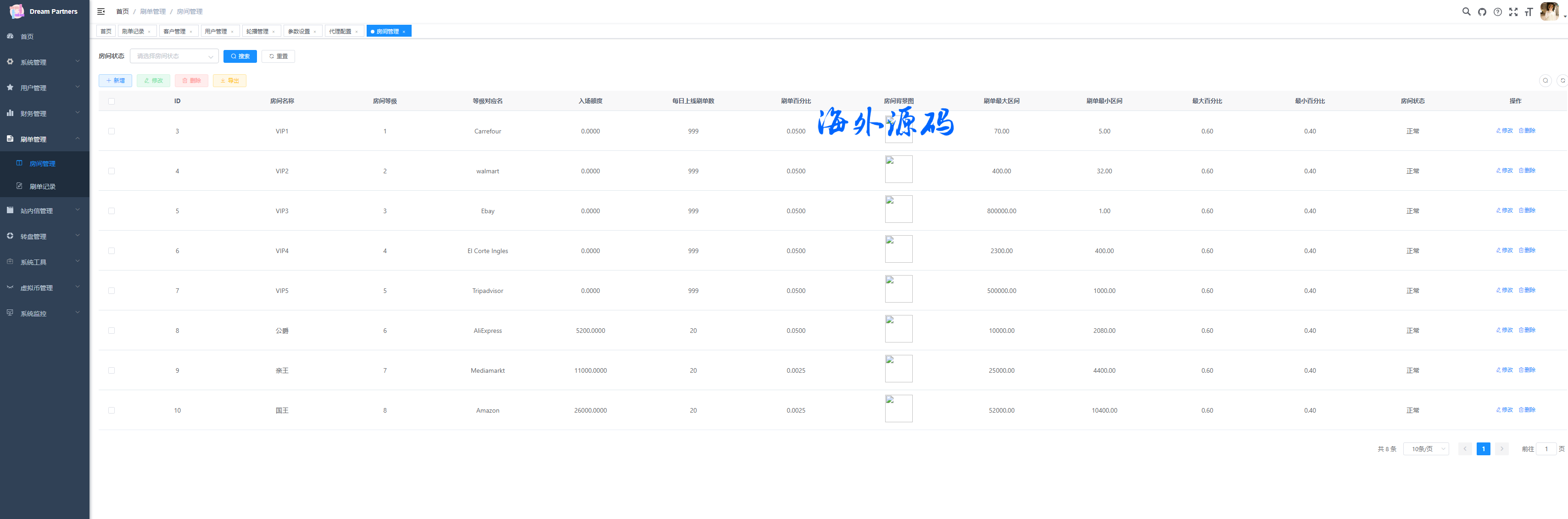Open the GitHub source link icon
Image resolution: width=1568 pixels, height=519 pixels.
point(1482,11)
